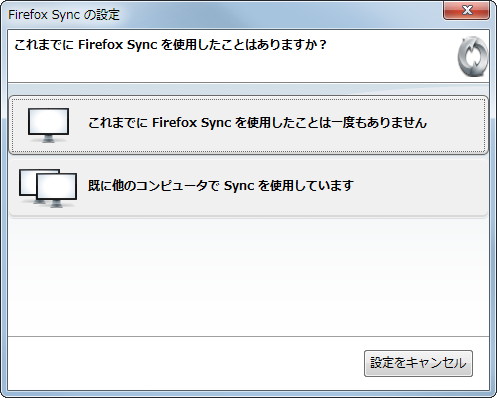Click the 設定をキャンセル button
The image size is (497, 398).
click(418, 363)
